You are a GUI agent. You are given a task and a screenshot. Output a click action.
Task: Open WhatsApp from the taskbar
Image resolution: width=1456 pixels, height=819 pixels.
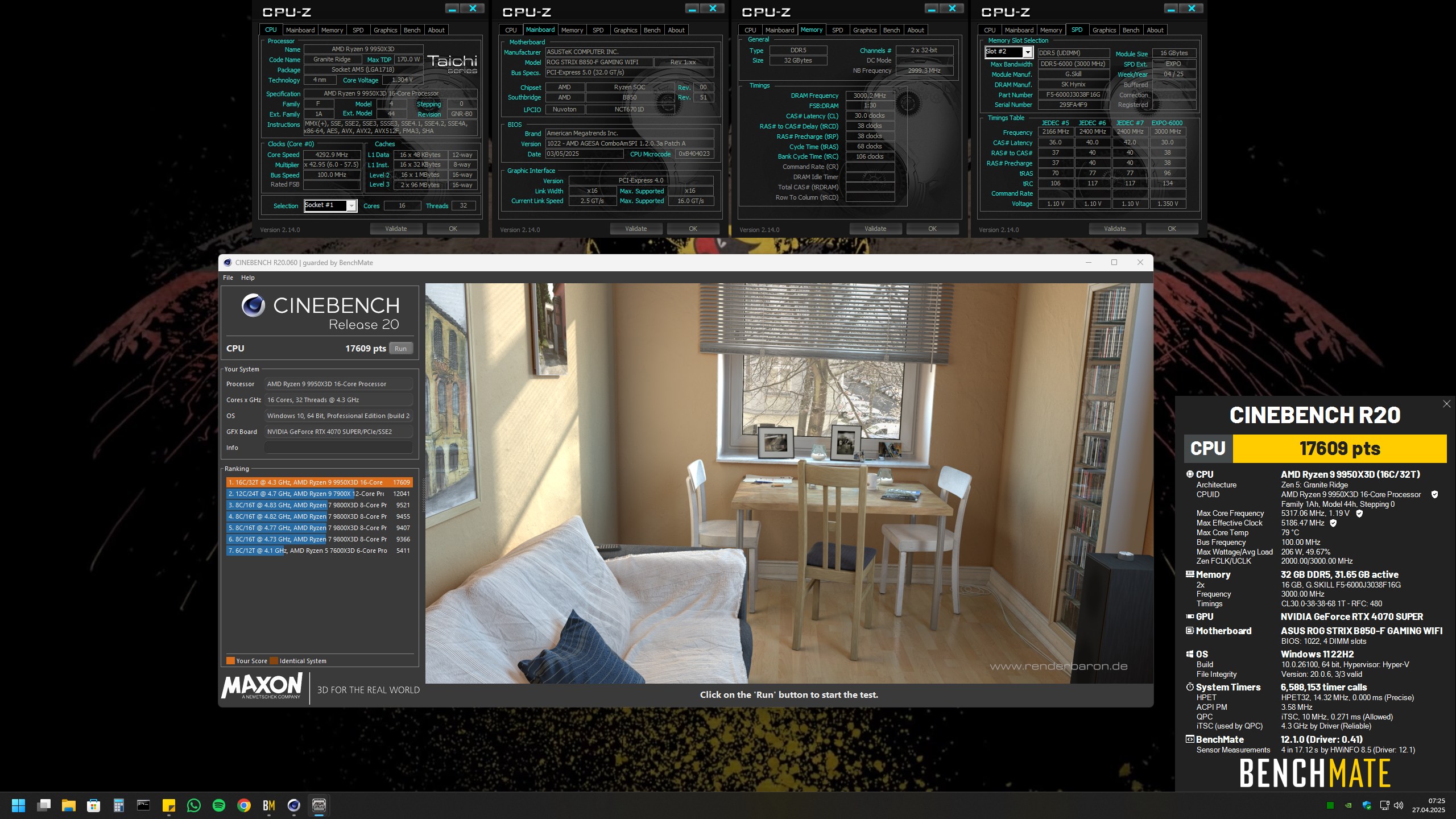pyautogui.click(x=194, y=805)
